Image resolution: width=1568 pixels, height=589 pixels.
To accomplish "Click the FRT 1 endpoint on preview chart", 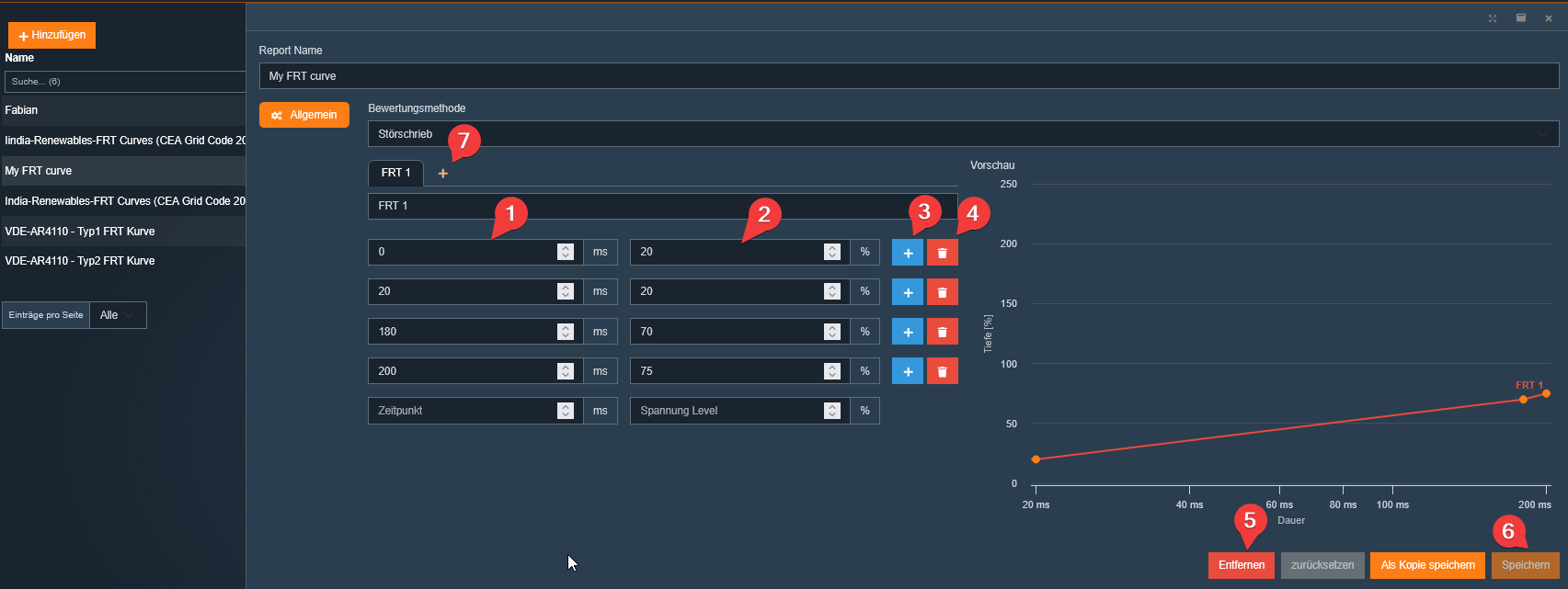I will (x=1546, y=393).
